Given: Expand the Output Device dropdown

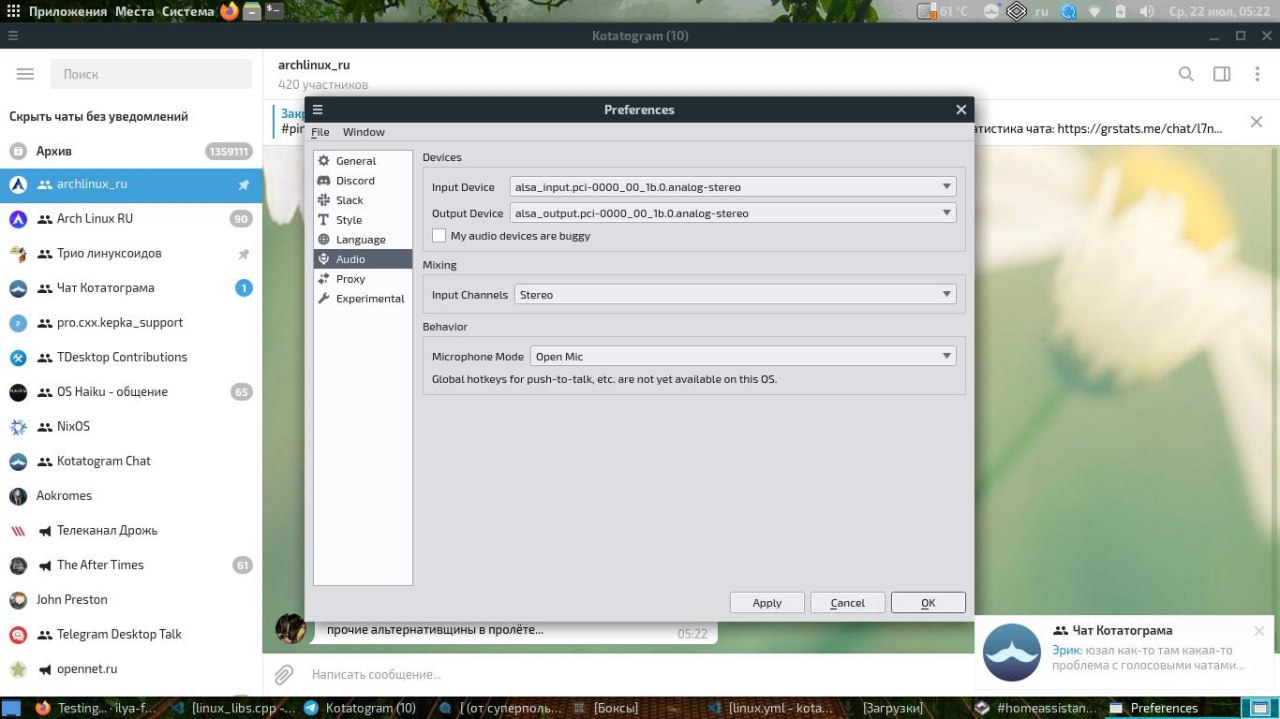Looking at the screenshot, I should click(733, 213).
